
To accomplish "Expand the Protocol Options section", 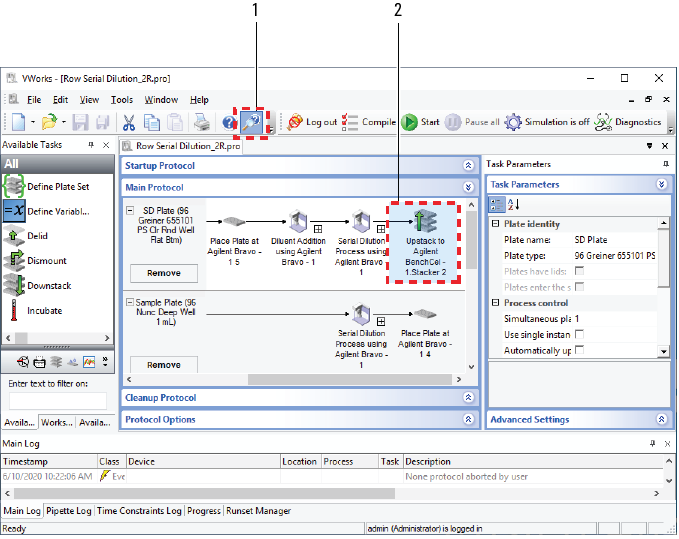I will pos(468,419).
